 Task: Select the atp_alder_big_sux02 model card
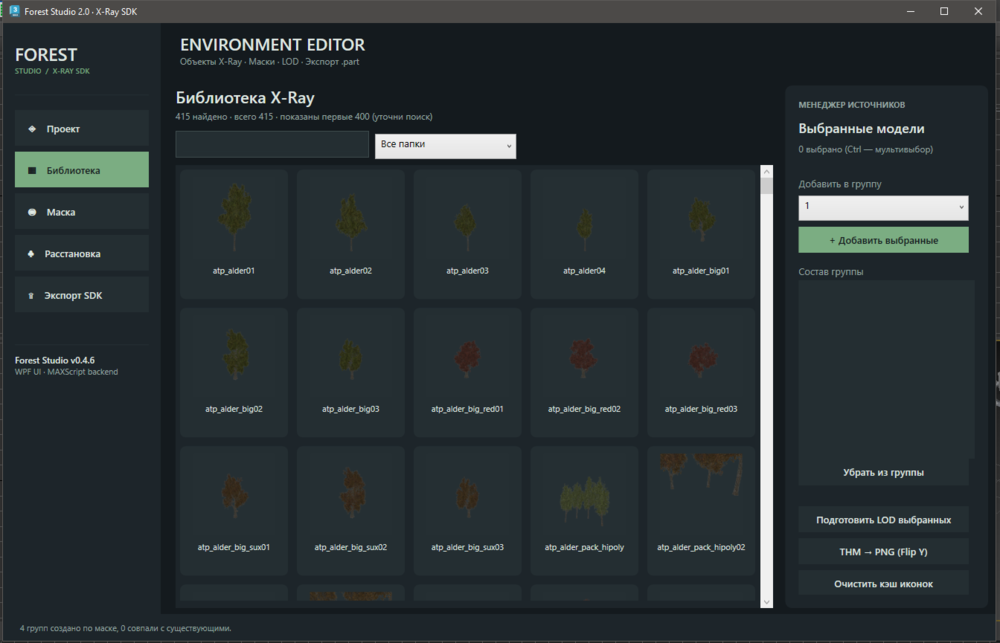click(351, 510)
